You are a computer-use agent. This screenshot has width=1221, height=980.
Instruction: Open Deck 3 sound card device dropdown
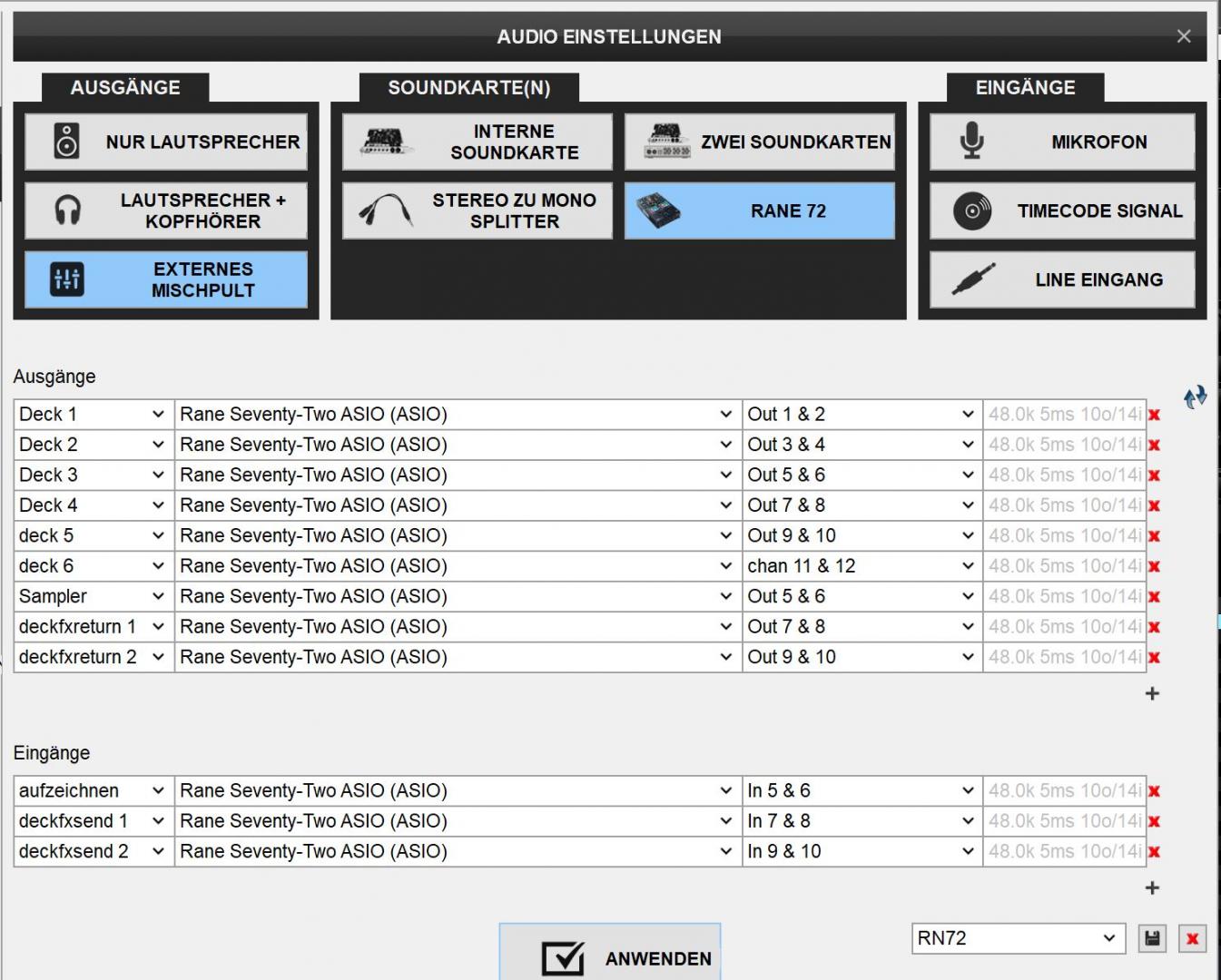[x=458, y=475]
